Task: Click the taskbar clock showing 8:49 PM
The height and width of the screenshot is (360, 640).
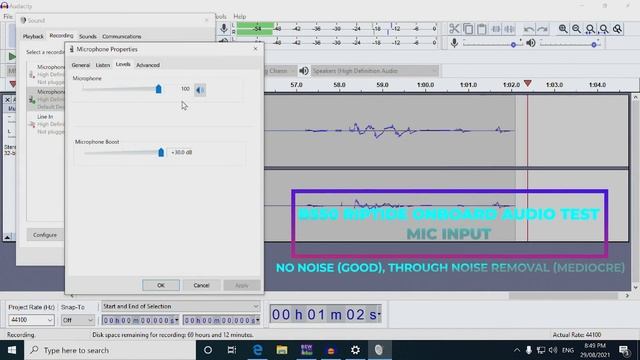Action: pyautogui.click(x=595, y=350)
